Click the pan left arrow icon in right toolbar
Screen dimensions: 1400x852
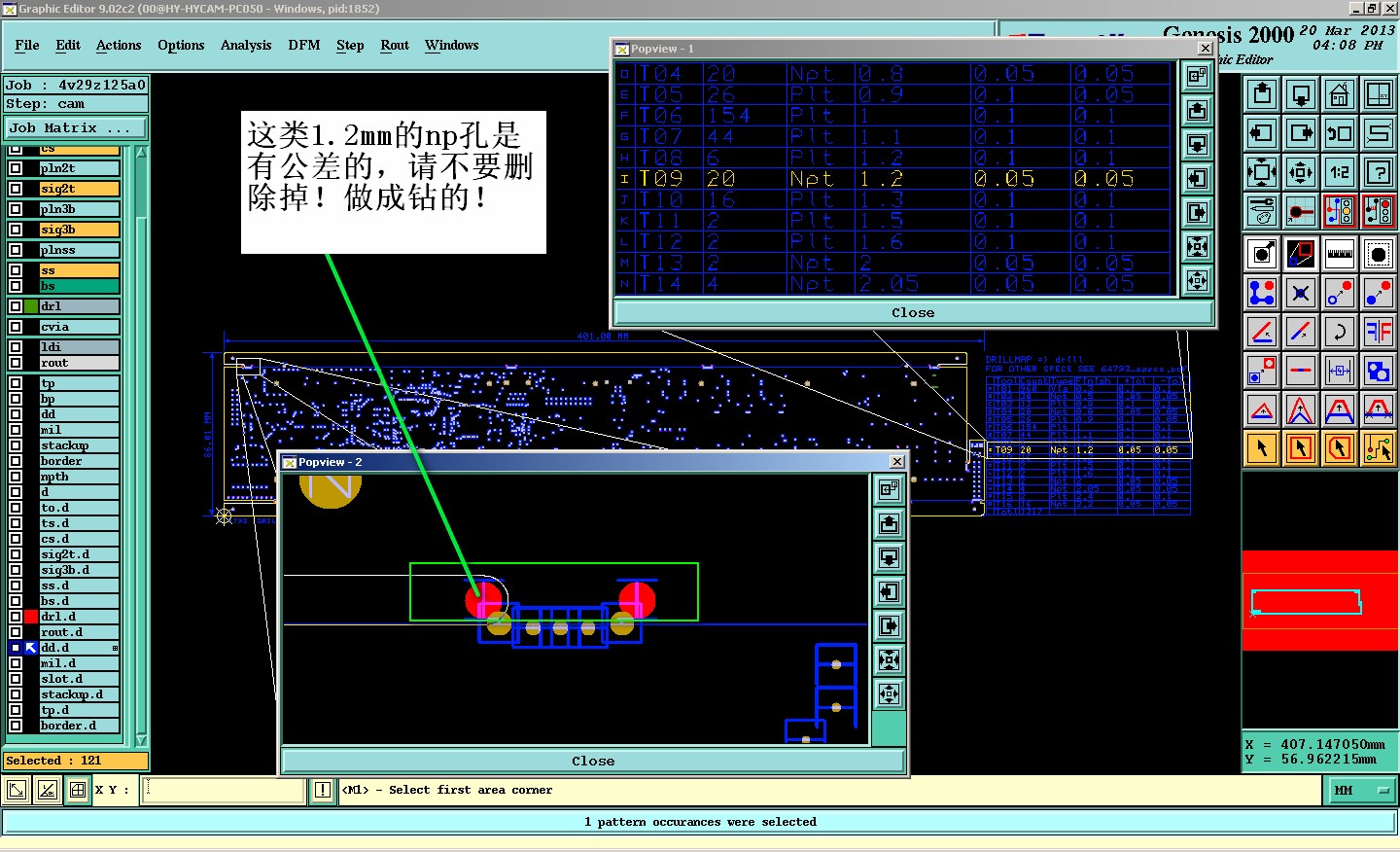(1262, 133)
